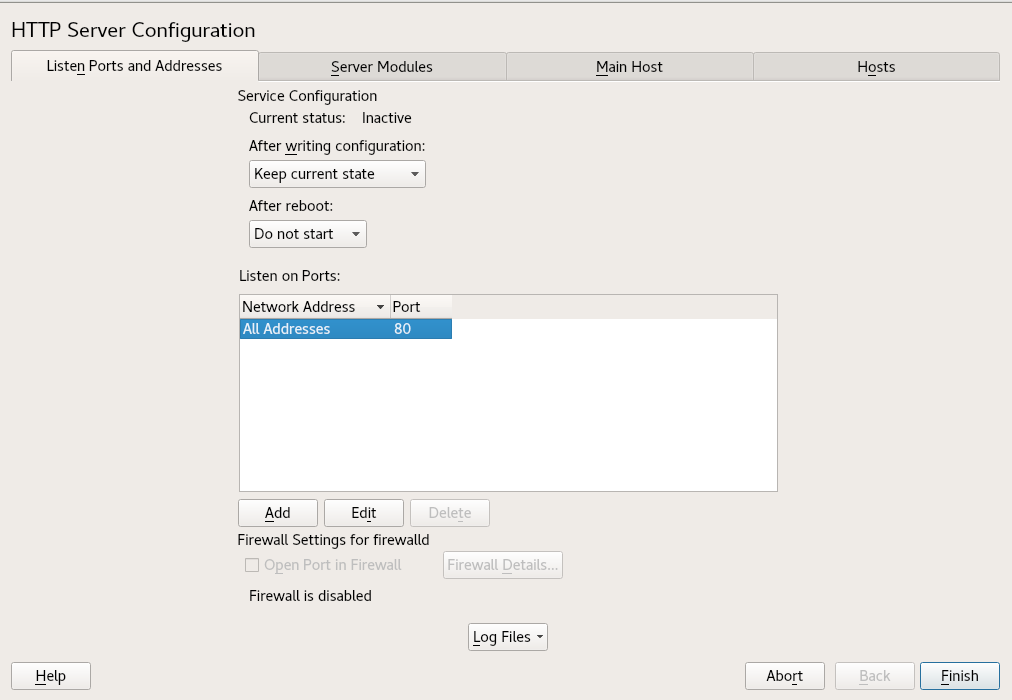Abort the HTTP server configuration
The width and height of the screenshot is (1012, 700).
coord(784,675)
